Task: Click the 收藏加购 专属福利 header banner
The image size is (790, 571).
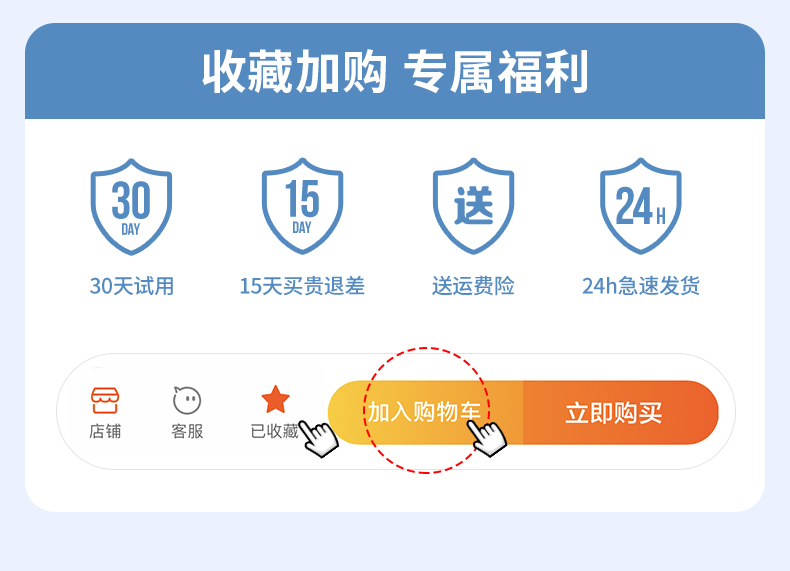Action: click(x=395, y=71)
